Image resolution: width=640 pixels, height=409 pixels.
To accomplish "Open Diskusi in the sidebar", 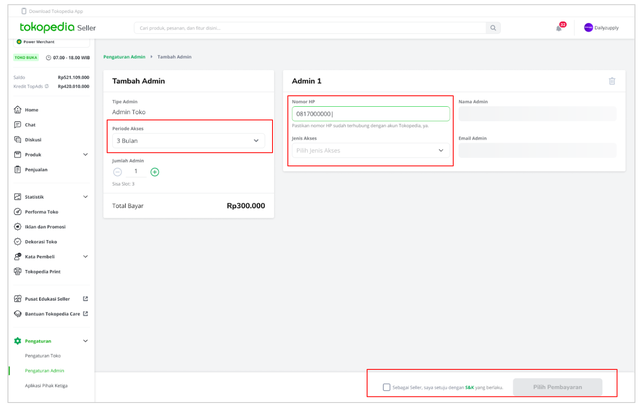I will [33, 140].
